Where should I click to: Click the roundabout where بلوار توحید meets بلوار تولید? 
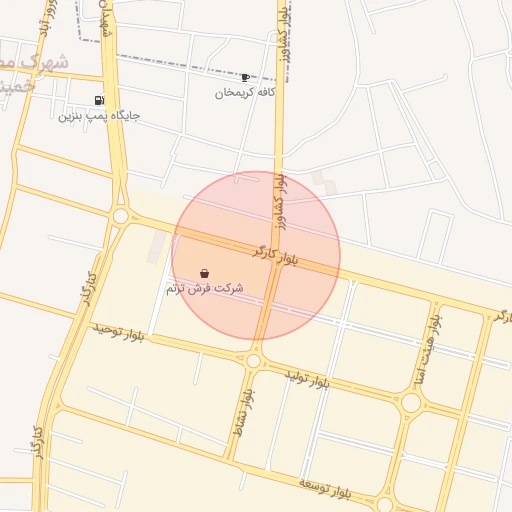pyautogui.click(x=254, y=361)
